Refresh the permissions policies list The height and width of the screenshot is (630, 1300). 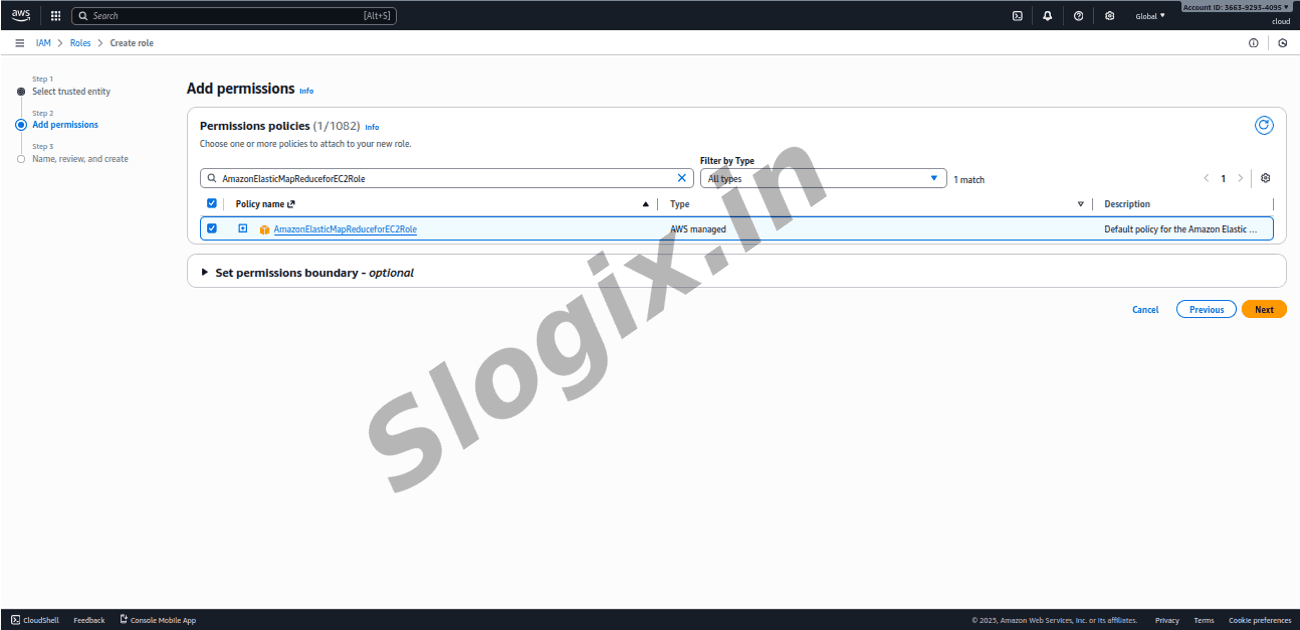point(1264,125)
